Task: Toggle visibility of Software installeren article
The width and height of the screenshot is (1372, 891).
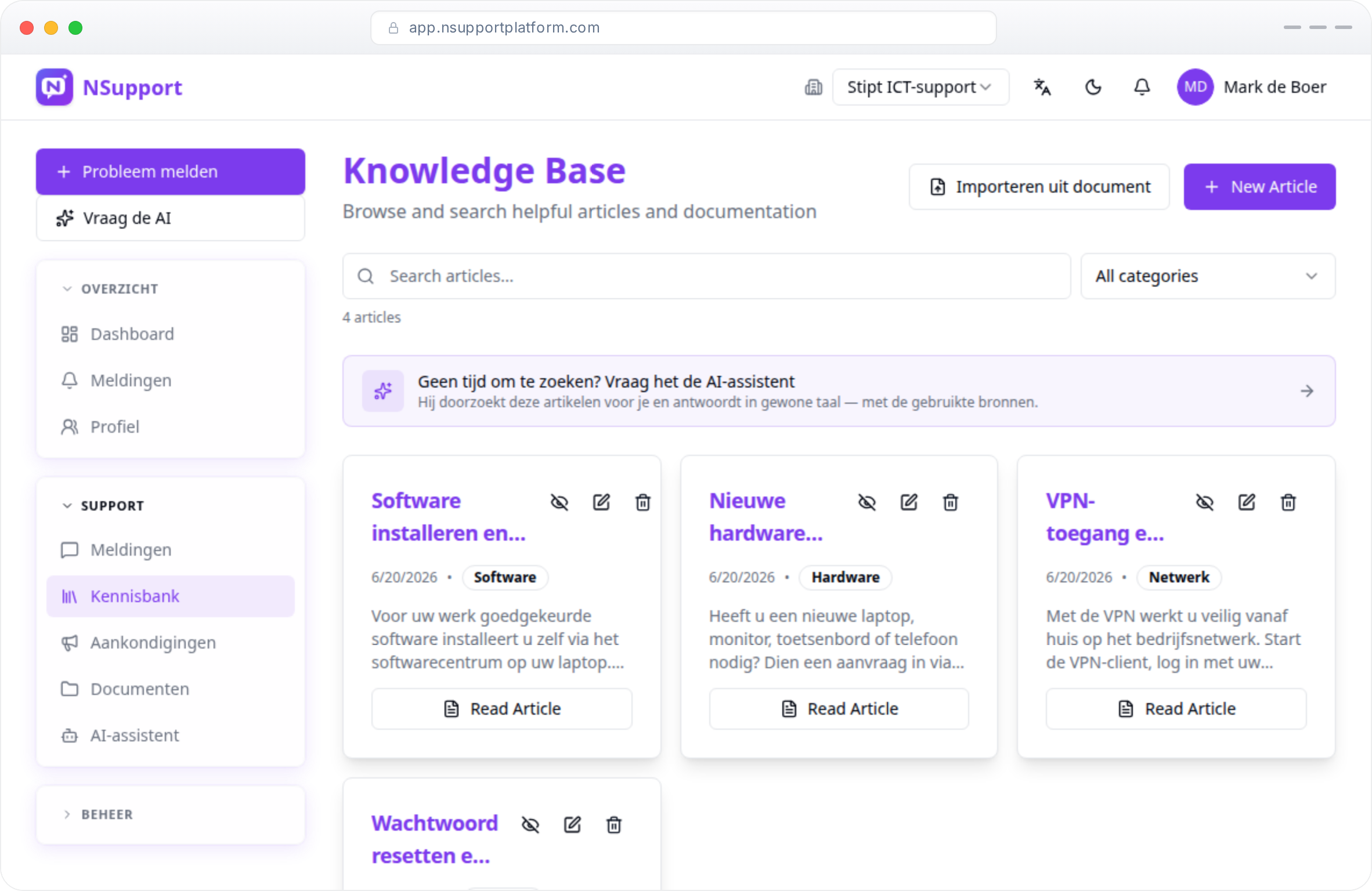Action: (x=559, y=502)
